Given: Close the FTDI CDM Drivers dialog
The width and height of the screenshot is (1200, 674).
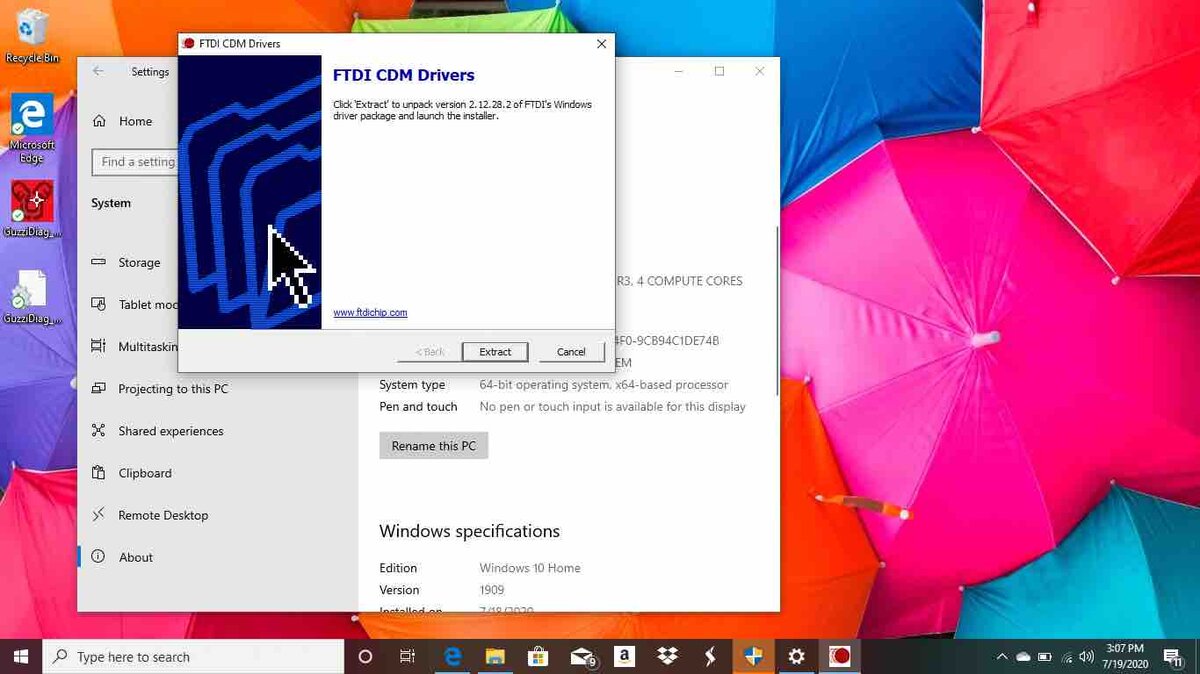Looking at the screenshot, I should click(x=601, y=44).
